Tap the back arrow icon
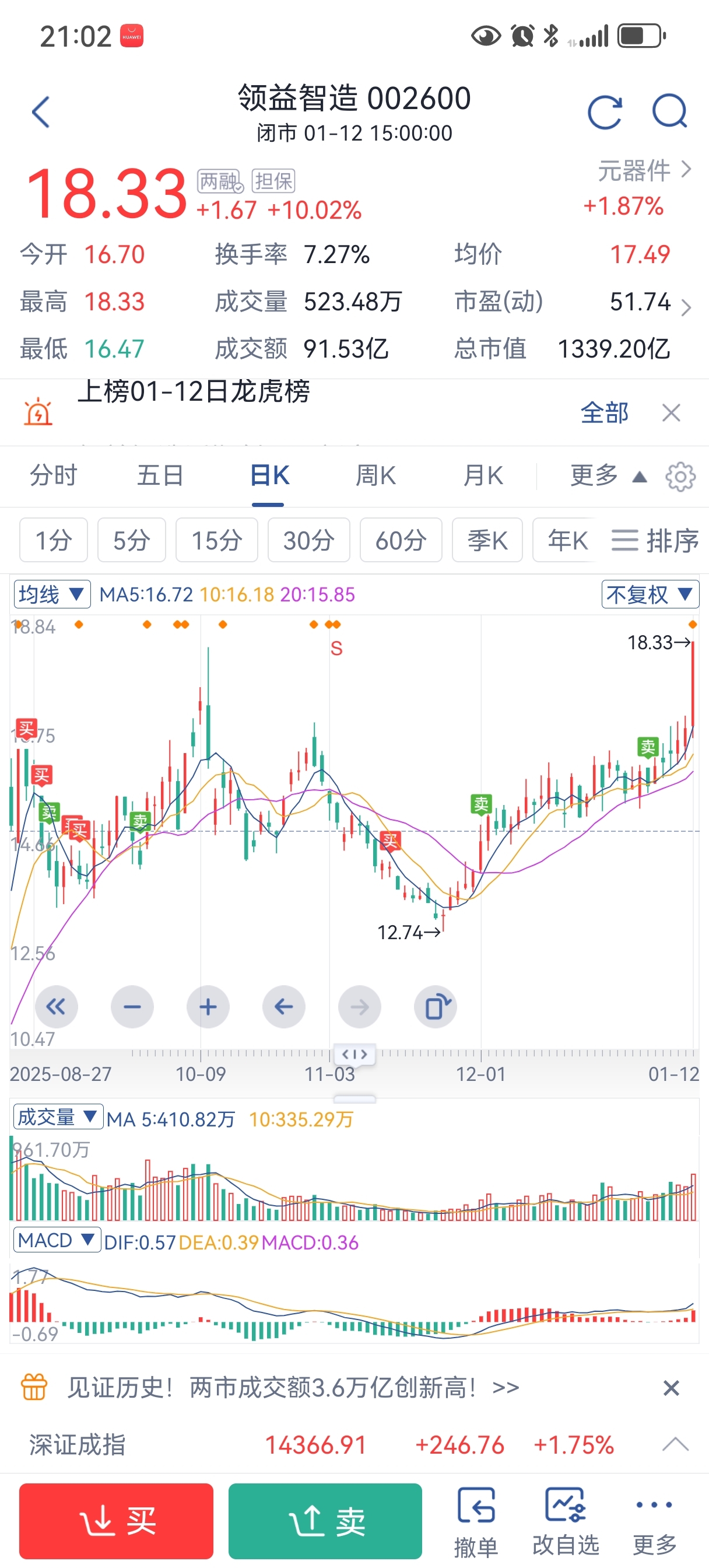Image resolution: width=709 pixels, height=1568 pixels. point(41,112)
